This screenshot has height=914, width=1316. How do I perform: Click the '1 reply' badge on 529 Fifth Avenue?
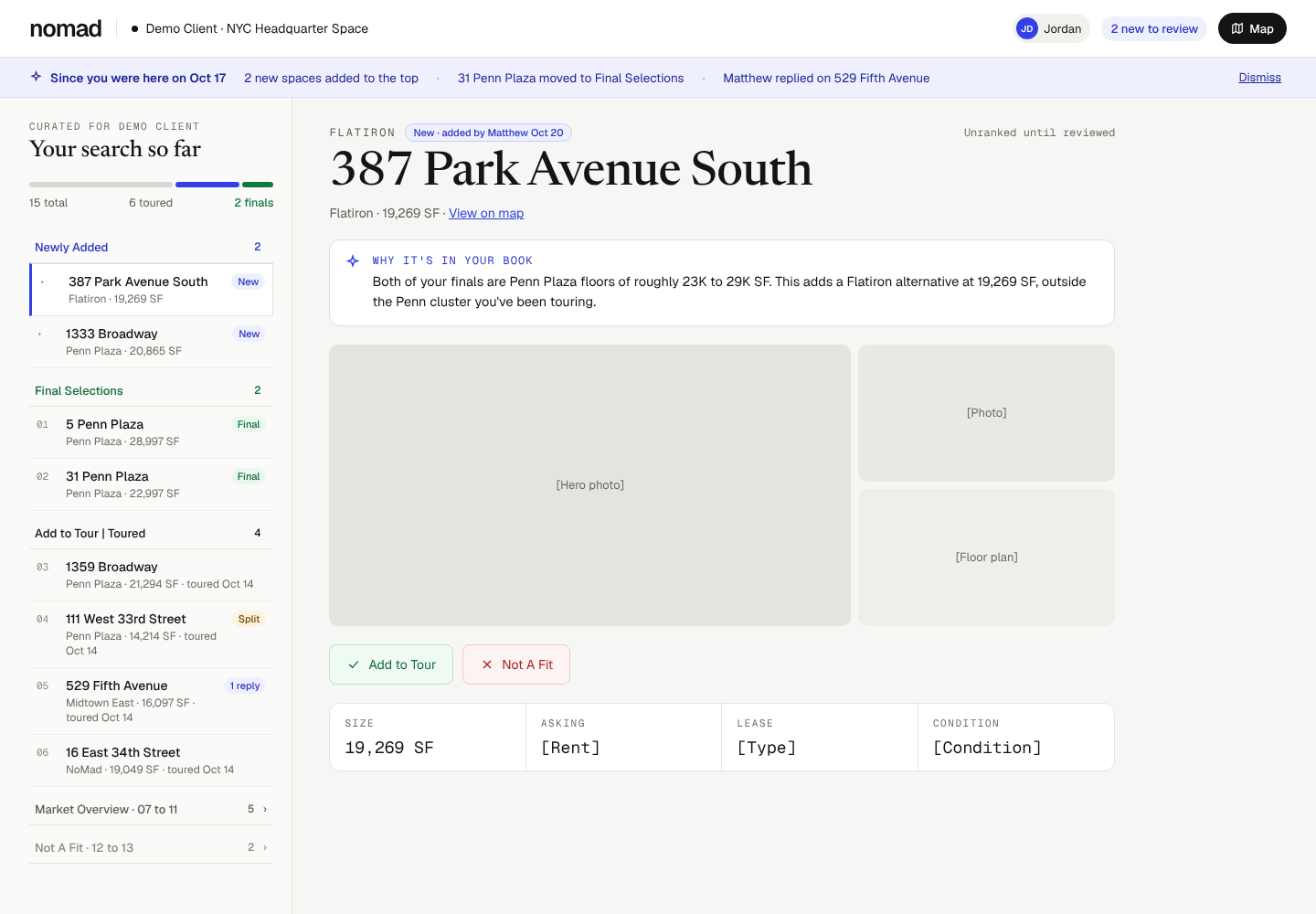pos(245,685)
